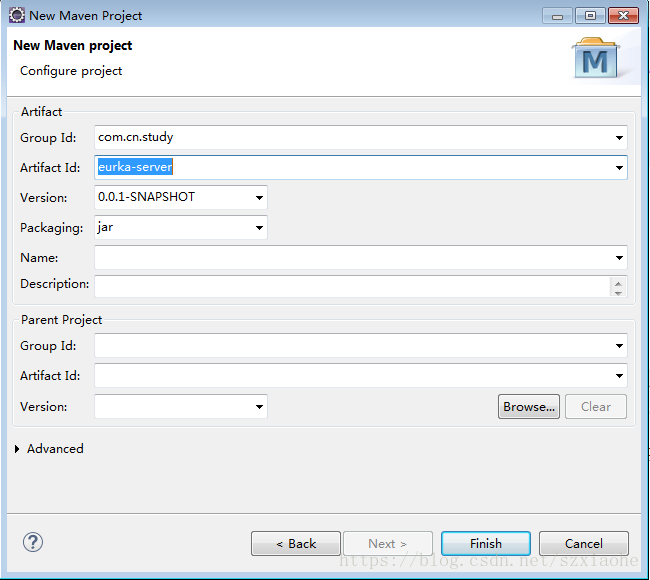This screenshot has height=580, width=650.
Task: Open the Parent Project Version dropdown
Action: point(259,407)
